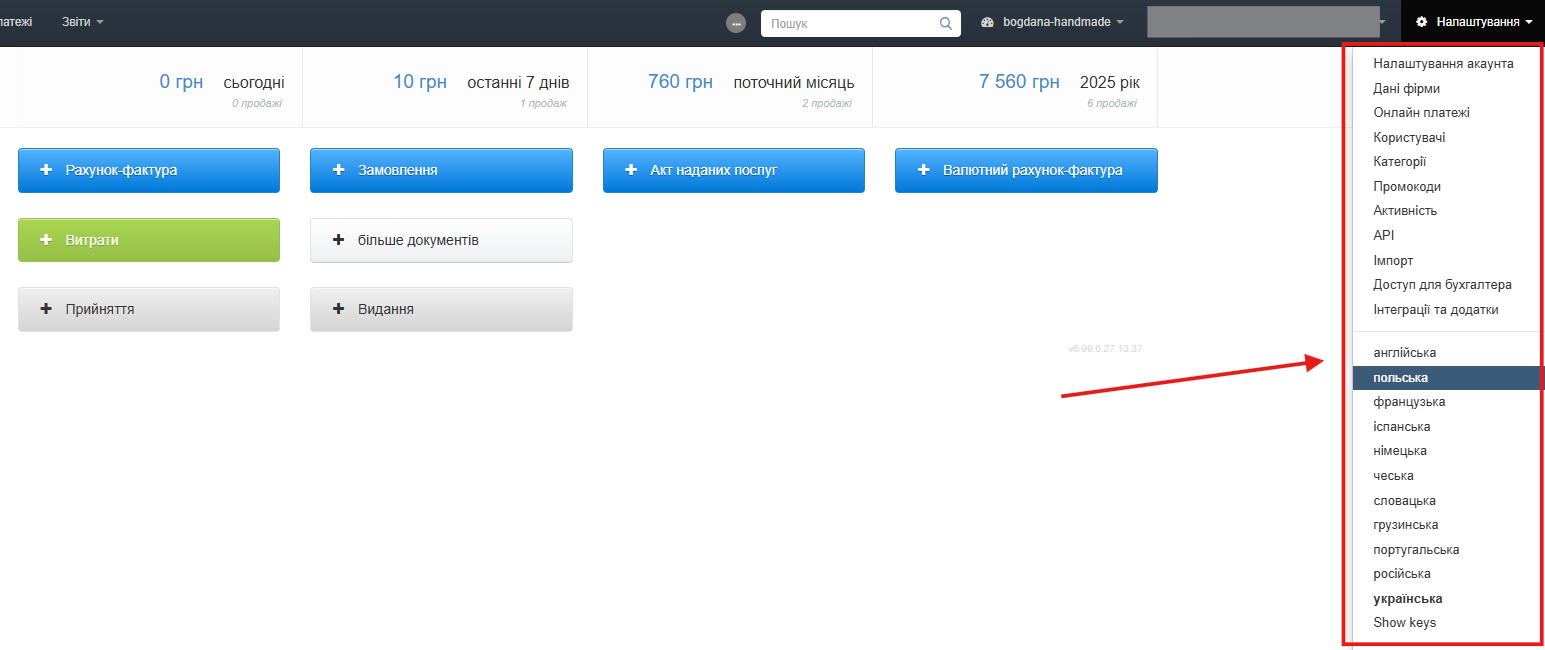Screen dimensions: 1545x650
Task: Show більше документів options
Action: 441,240
